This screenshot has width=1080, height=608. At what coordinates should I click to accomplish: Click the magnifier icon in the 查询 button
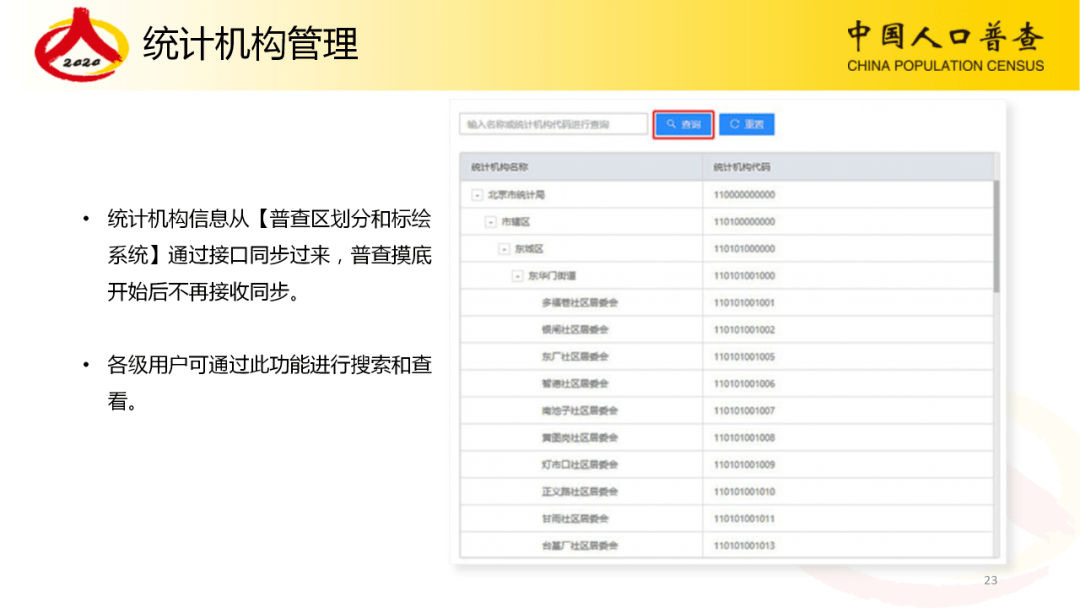672,124
